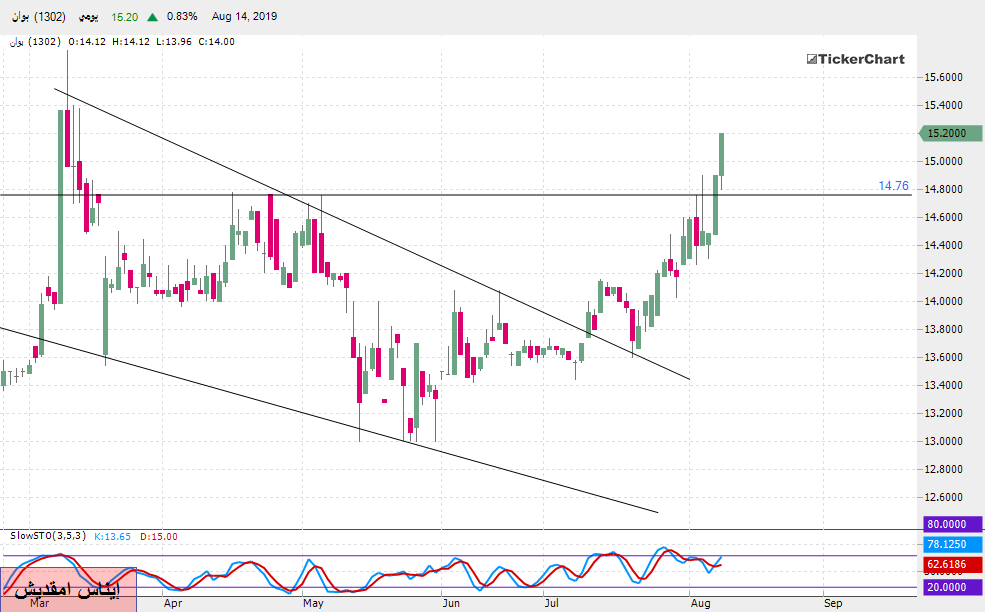Image resolution: width=985 pixels, height=612 pixels.
Task: Select the purple 80.0000 overbought level tag
Action: pos(946,524)
